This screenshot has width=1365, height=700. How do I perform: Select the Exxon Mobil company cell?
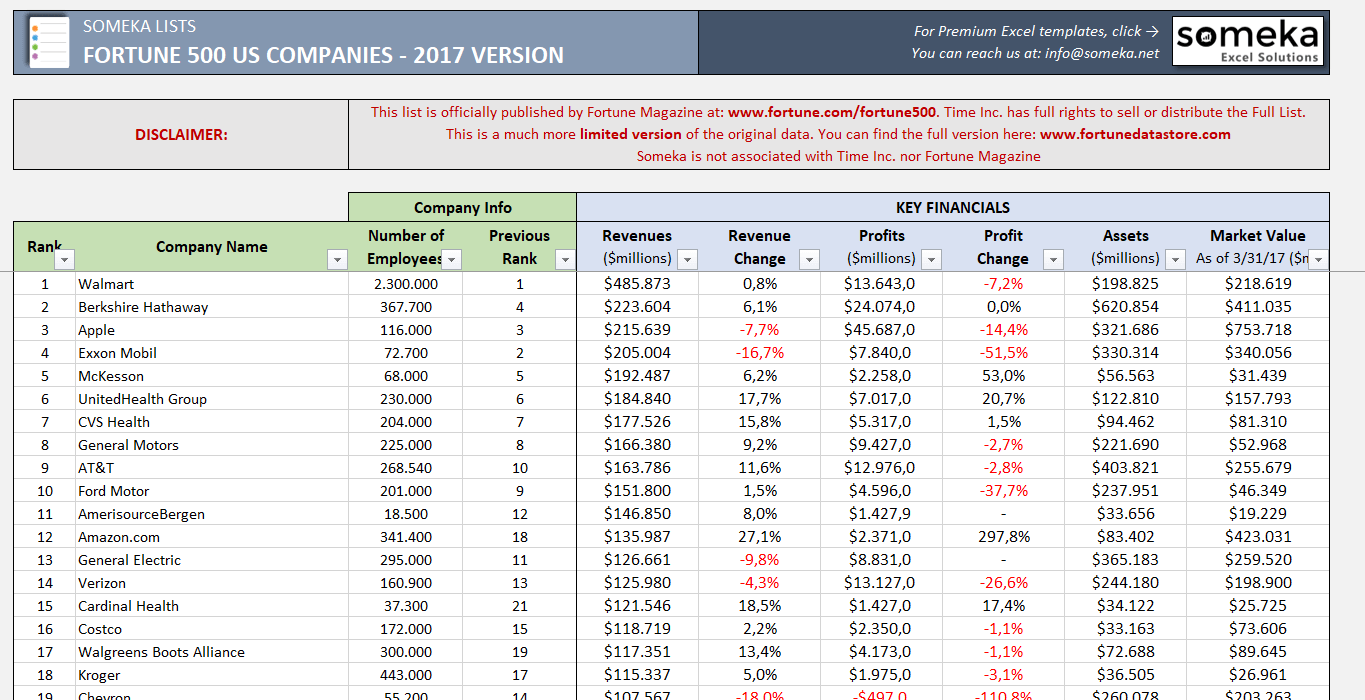point(212,353)
